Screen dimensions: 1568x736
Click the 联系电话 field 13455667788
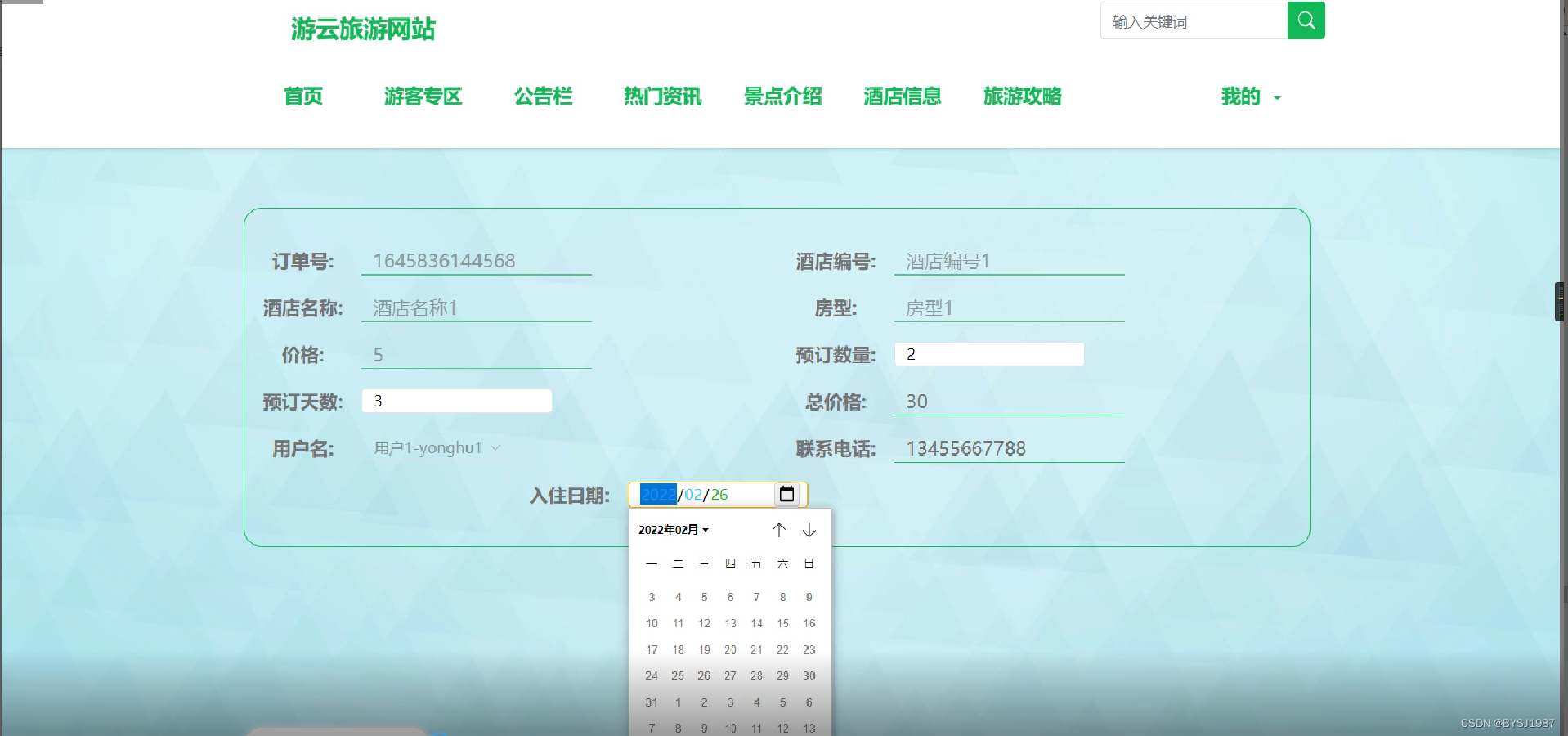pyautogui.click(x=1010, y=448)
